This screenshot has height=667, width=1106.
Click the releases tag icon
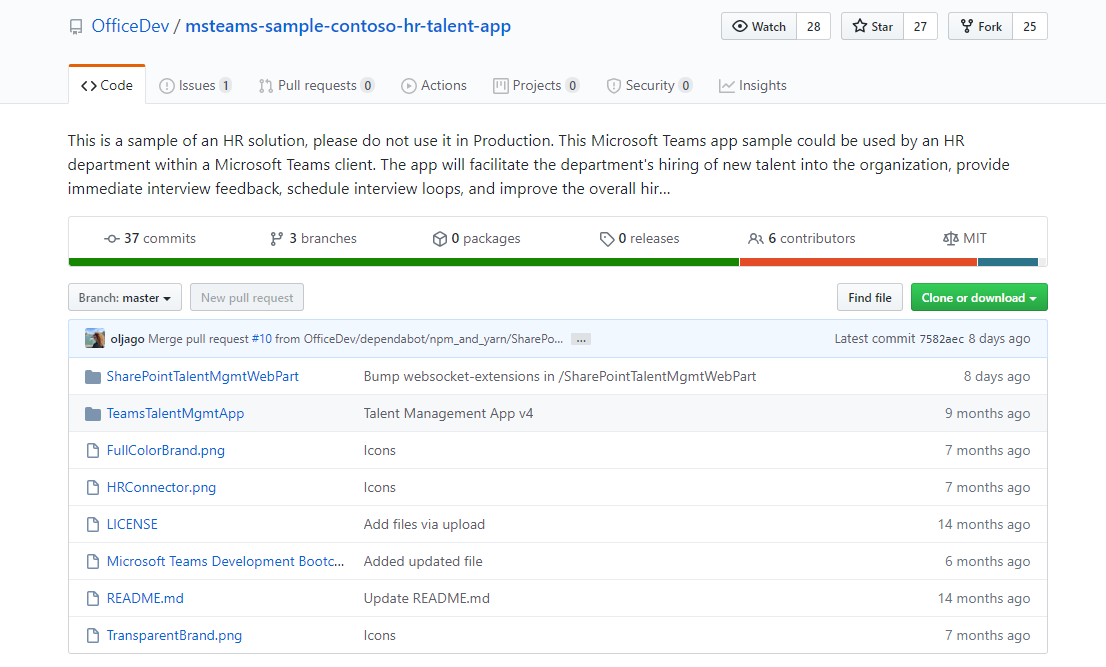click(x=607, y=239)
